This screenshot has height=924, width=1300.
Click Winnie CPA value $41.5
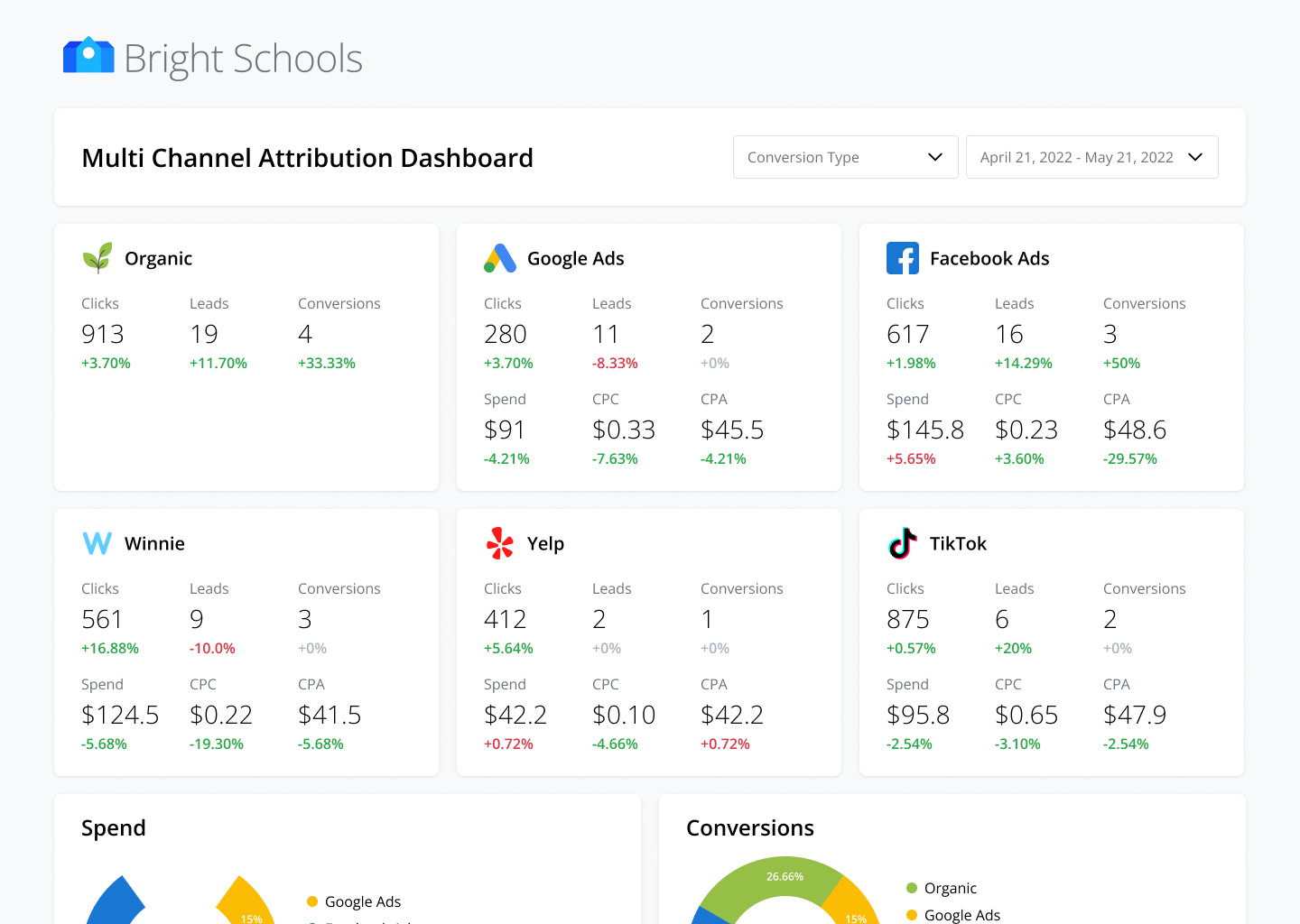click(330, 715)
